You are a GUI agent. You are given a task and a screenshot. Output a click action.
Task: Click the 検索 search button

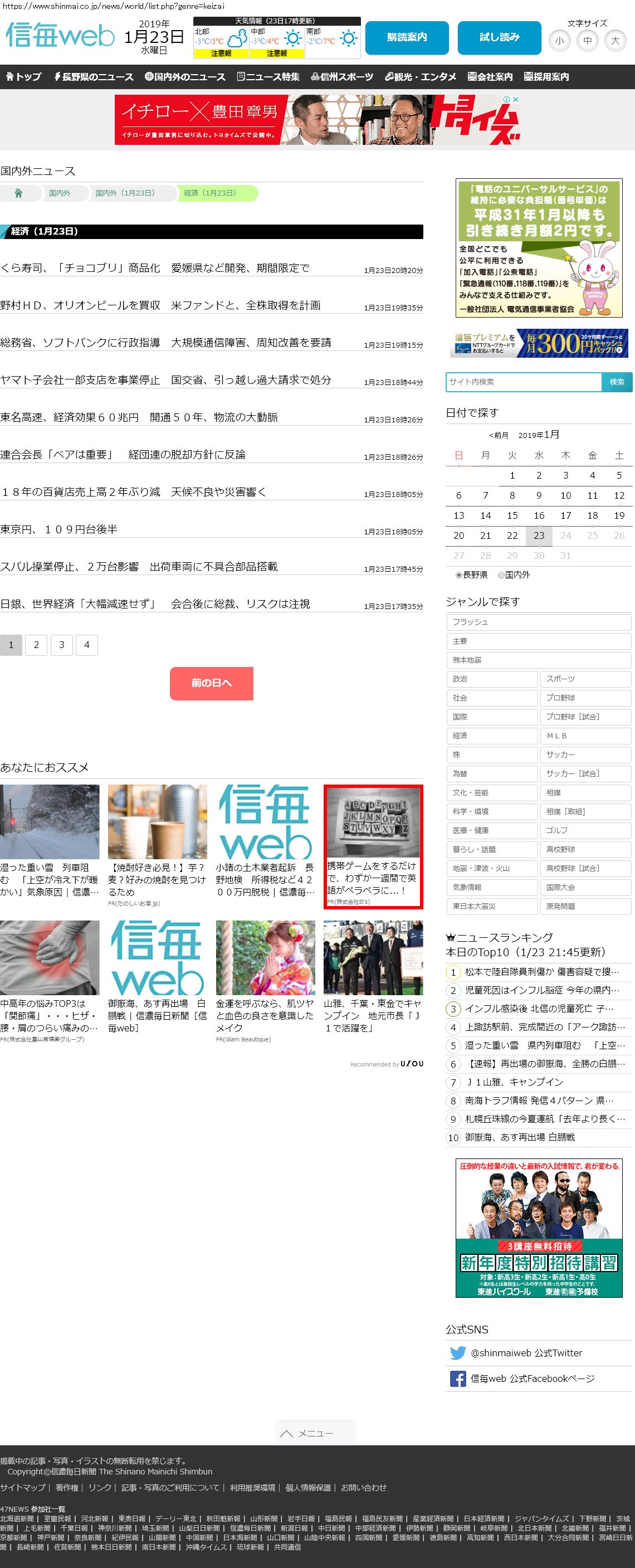coord(617,382)
